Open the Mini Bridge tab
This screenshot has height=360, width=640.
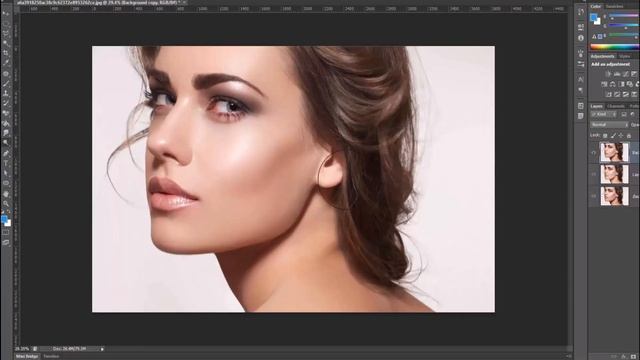[x=27, y=356]
